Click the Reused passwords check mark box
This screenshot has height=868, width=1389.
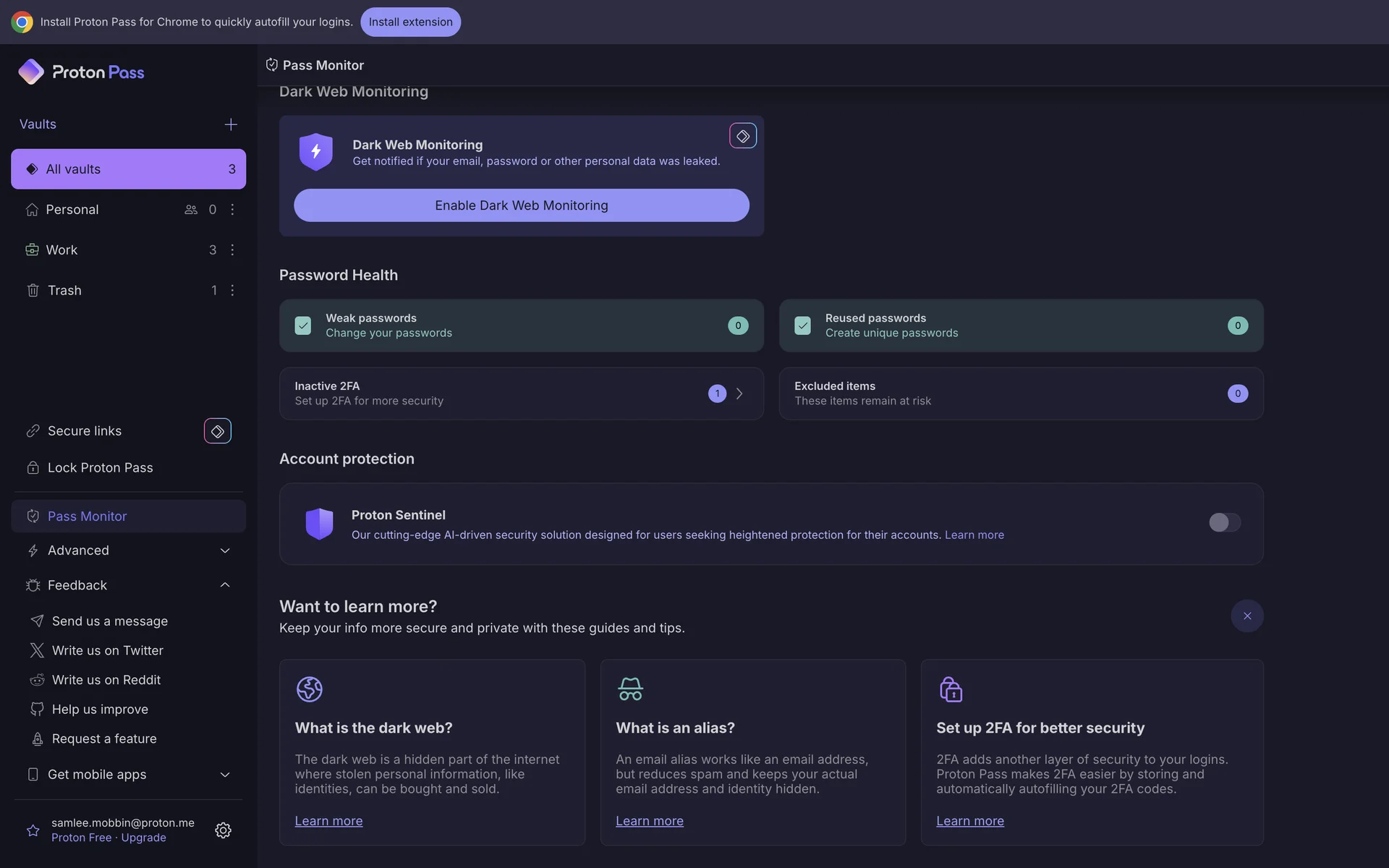coord(802,325)
